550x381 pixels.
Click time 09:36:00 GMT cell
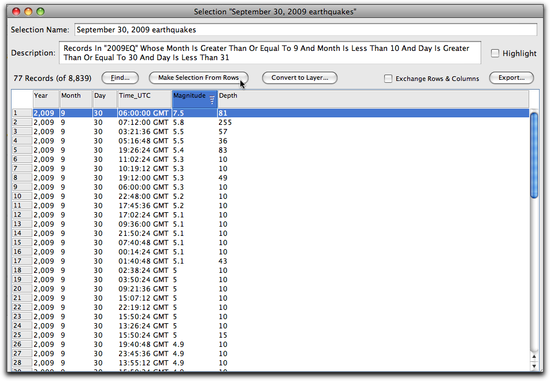[x=144, y=224]
